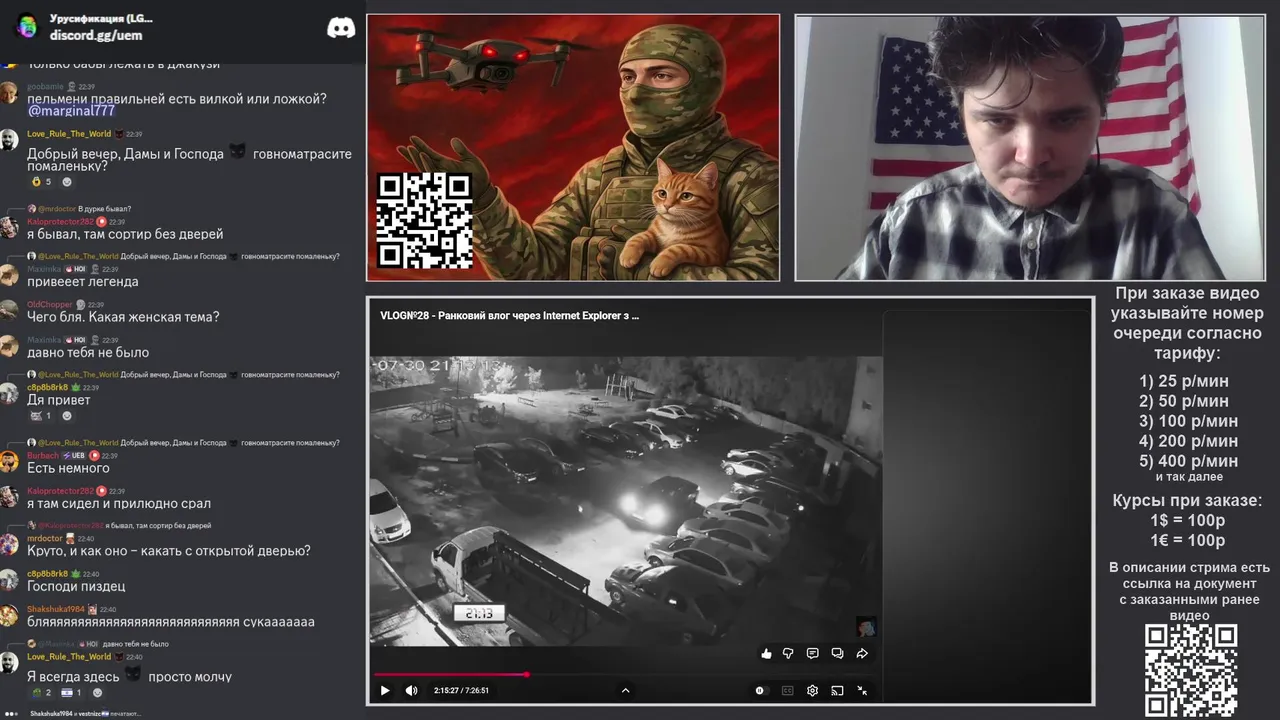Click the OldChopper username

point(50,305)
